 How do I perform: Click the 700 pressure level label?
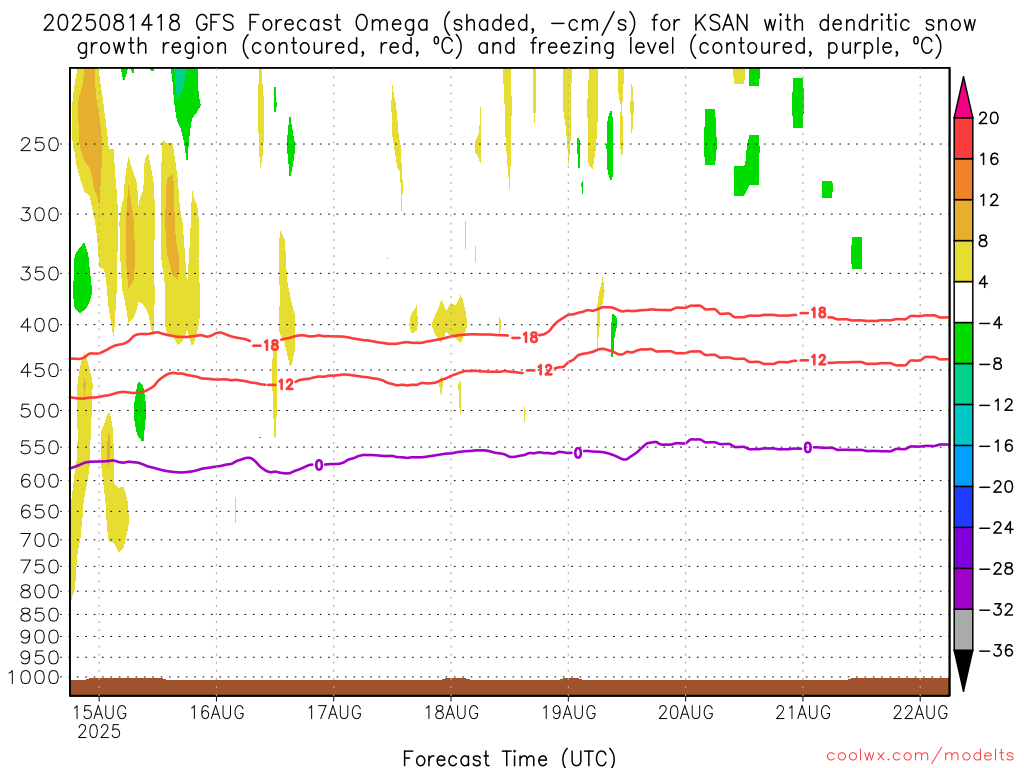40,540
